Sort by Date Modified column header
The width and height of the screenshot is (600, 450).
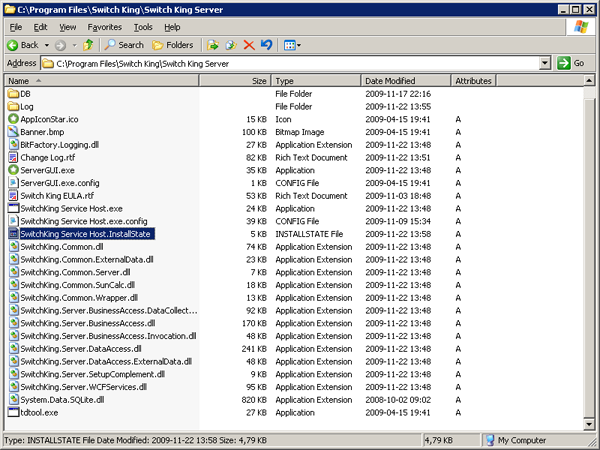tap(406, 81)
